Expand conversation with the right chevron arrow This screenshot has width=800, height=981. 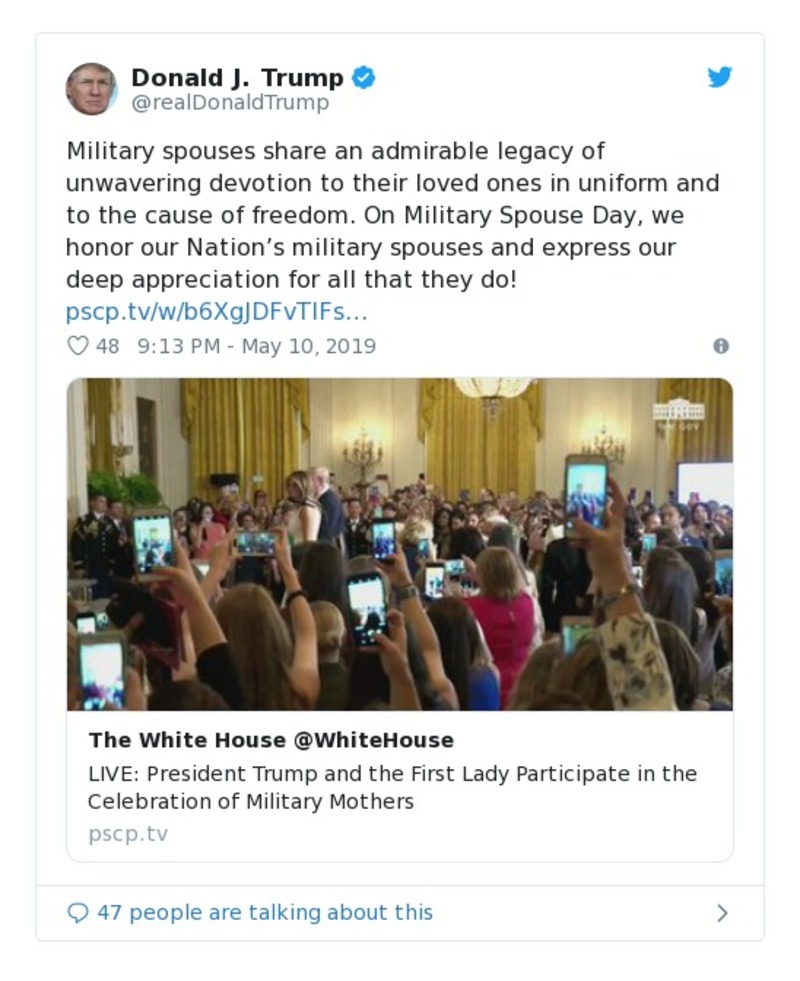pyautogui.click(x=722, y=913)
